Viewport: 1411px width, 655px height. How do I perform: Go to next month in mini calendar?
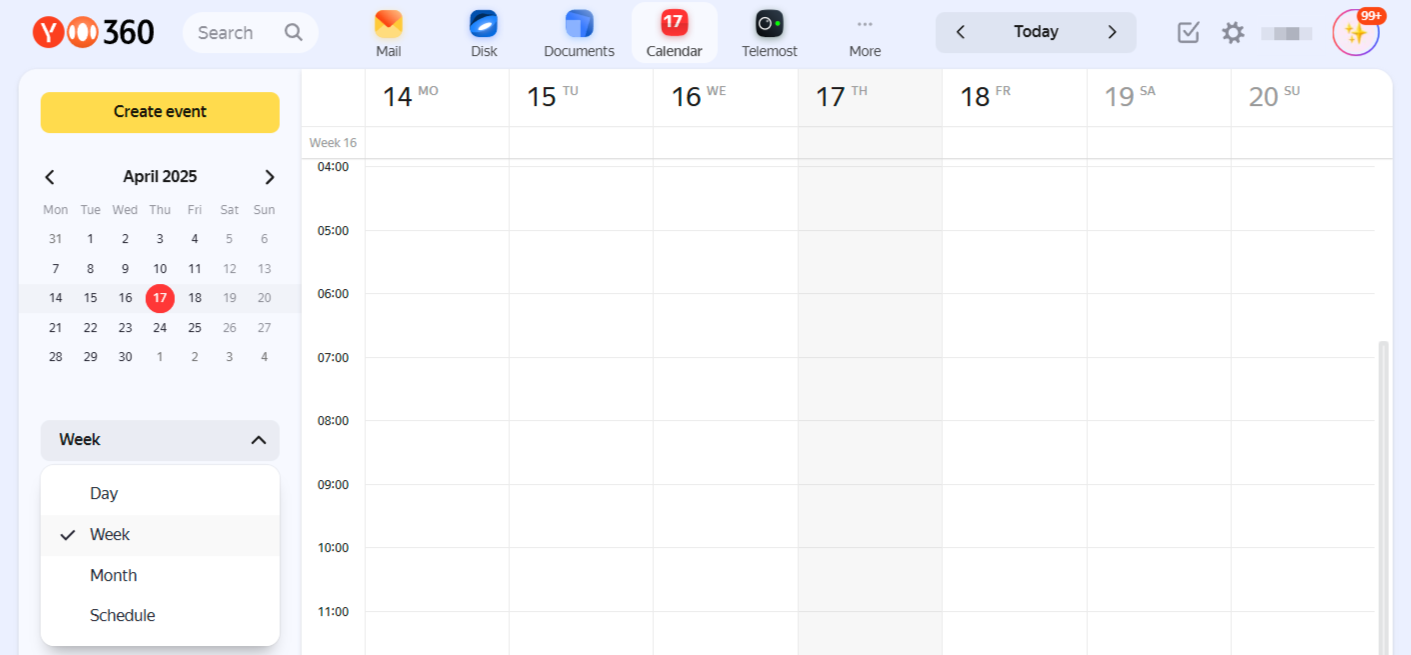click(269, 177)
